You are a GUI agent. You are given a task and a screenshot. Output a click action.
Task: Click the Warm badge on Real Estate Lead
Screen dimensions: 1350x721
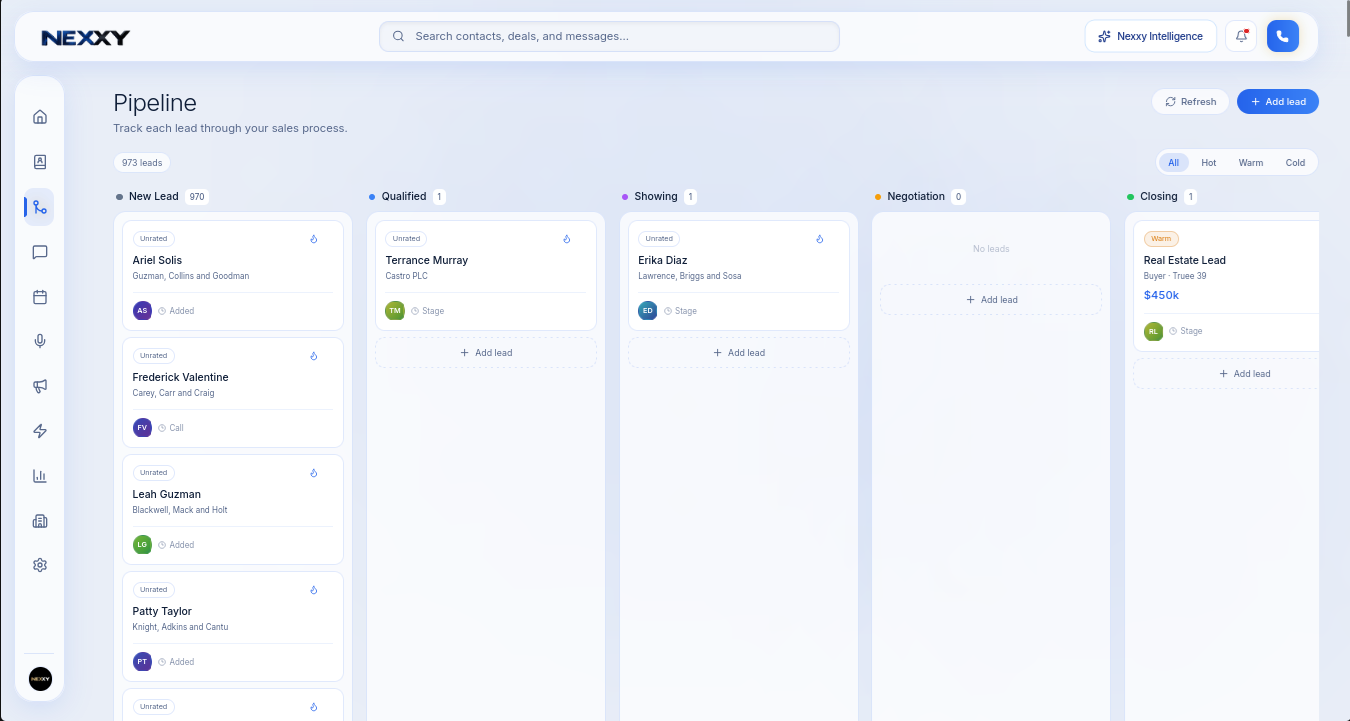point(1161,239)
